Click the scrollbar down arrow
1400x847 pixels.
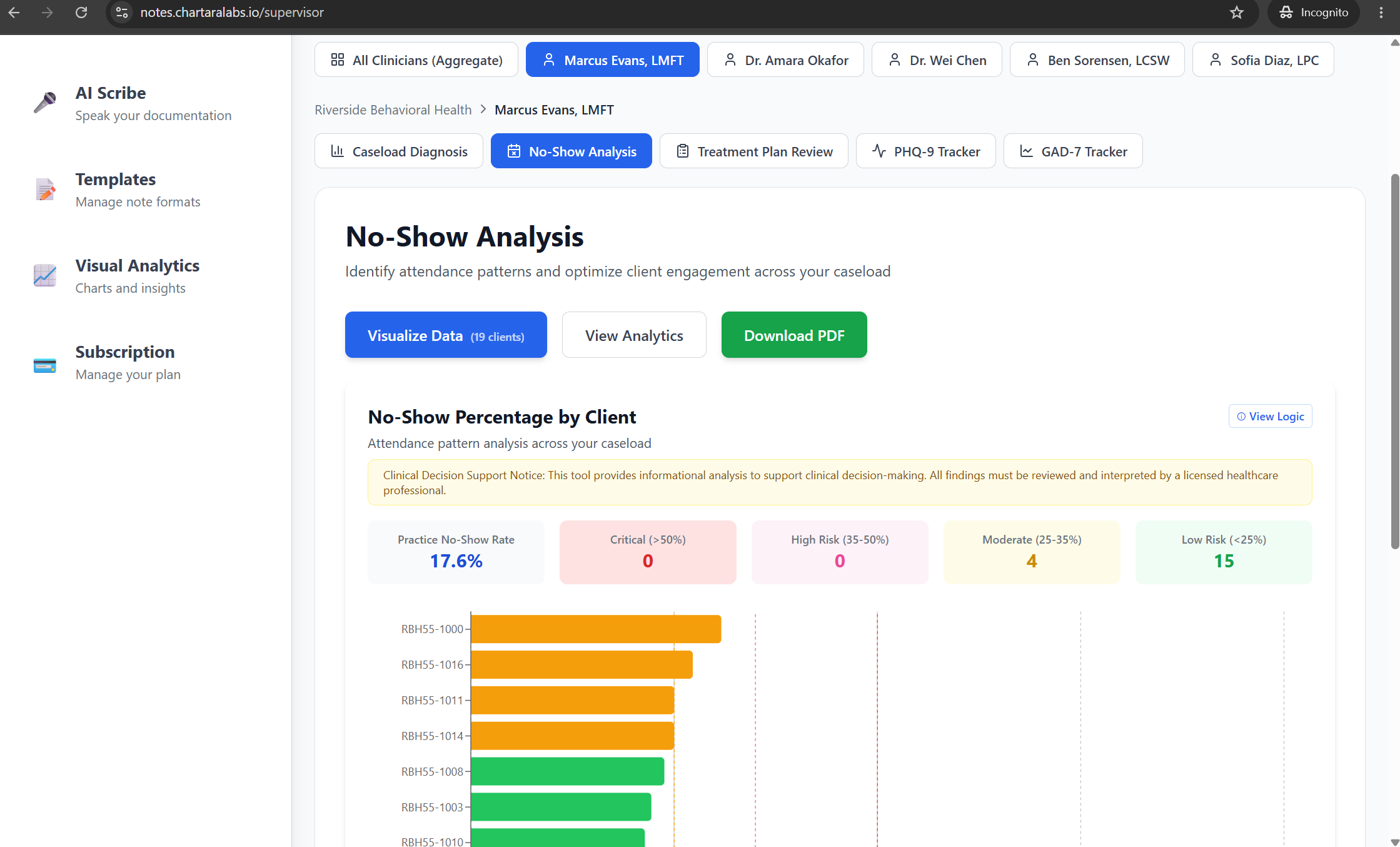[1394, 842]
